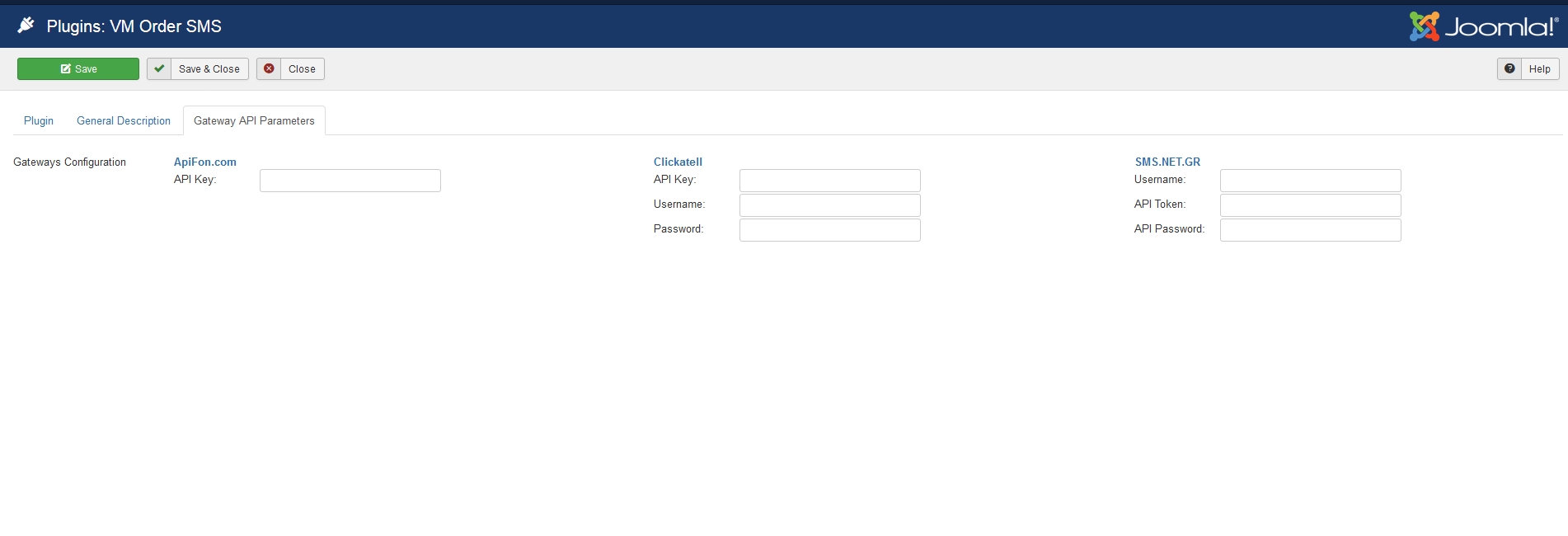Click the Joomla logo

1484,26
